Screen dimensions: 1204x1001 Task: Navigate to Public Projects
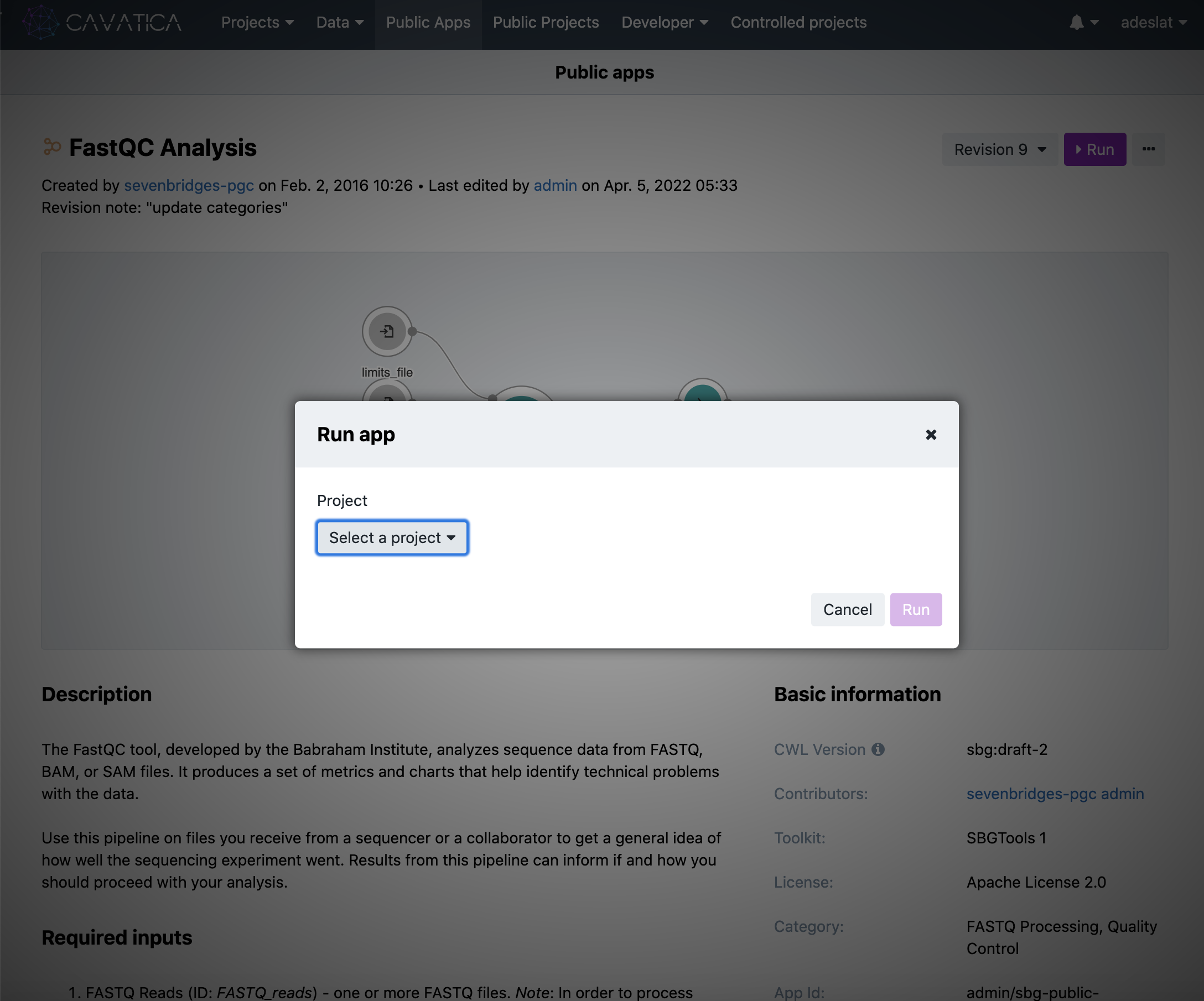[545, 22]
